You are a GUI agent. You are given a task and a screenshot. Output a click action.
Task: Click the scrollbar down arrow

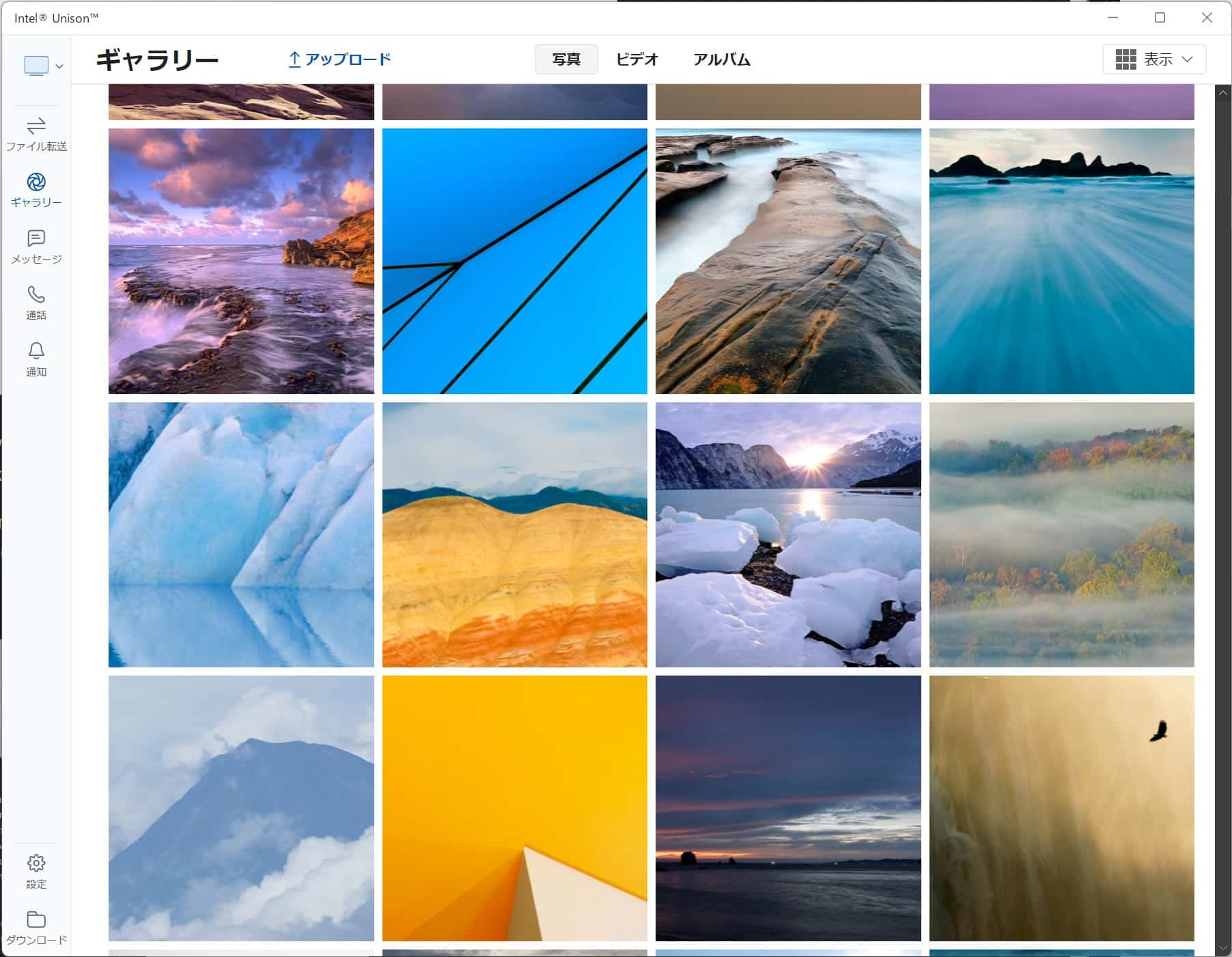point(1222,949)
